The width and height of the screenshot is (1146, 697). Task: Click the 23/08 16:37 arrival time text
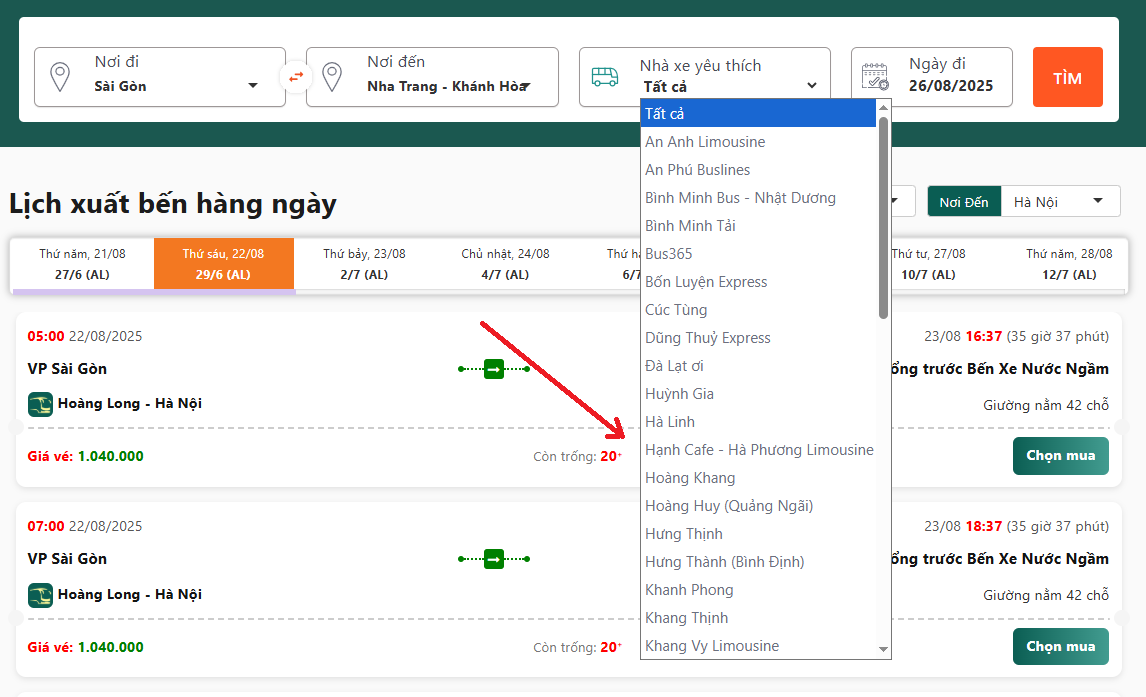1016,336
